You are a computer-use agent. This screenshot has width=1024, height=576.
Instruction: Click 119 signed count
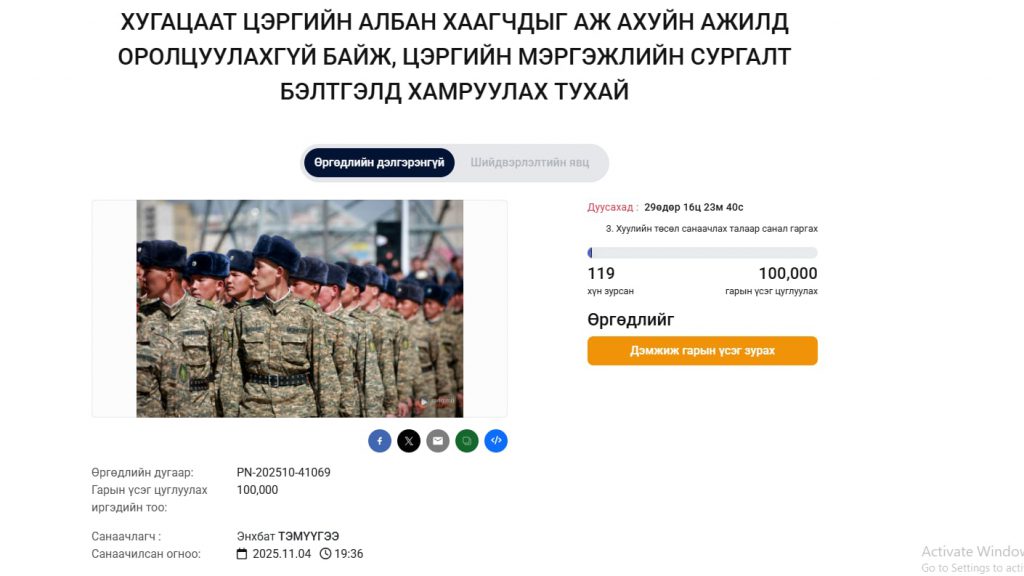coord(601,273)
